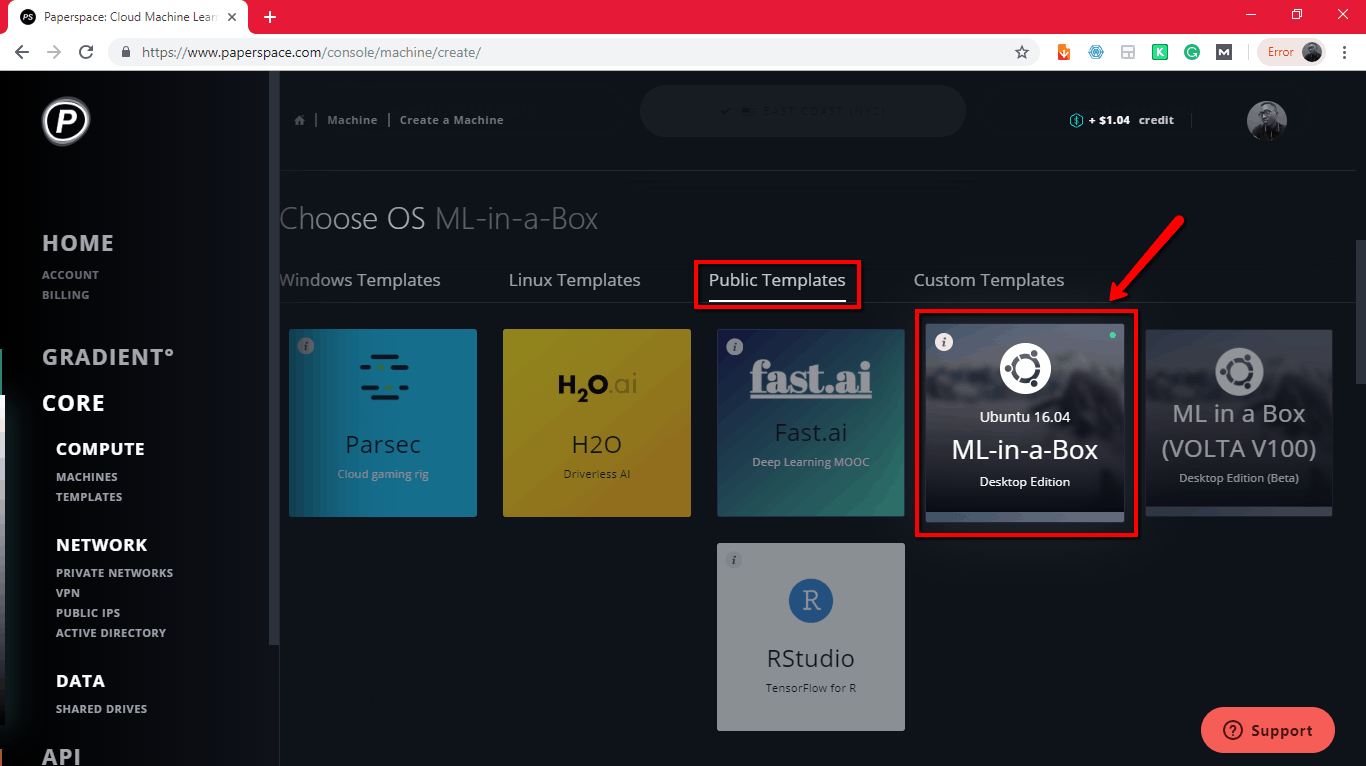The image size is (1366, 766).
Task: Open VPN in the sidebar
Action: [x=68, y=593]
